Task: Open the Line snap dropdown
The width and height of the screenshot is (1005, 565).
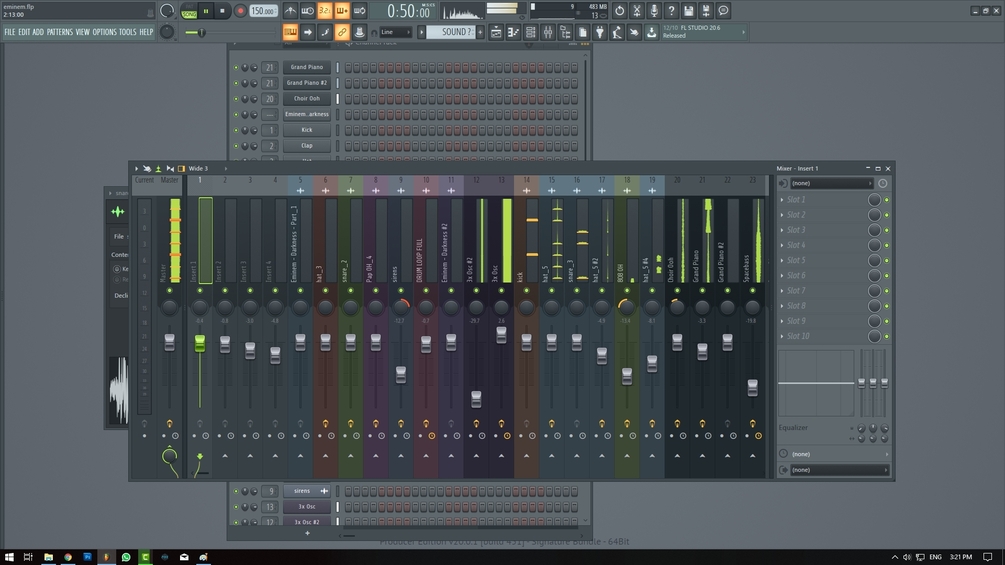Action: (395, 32)
